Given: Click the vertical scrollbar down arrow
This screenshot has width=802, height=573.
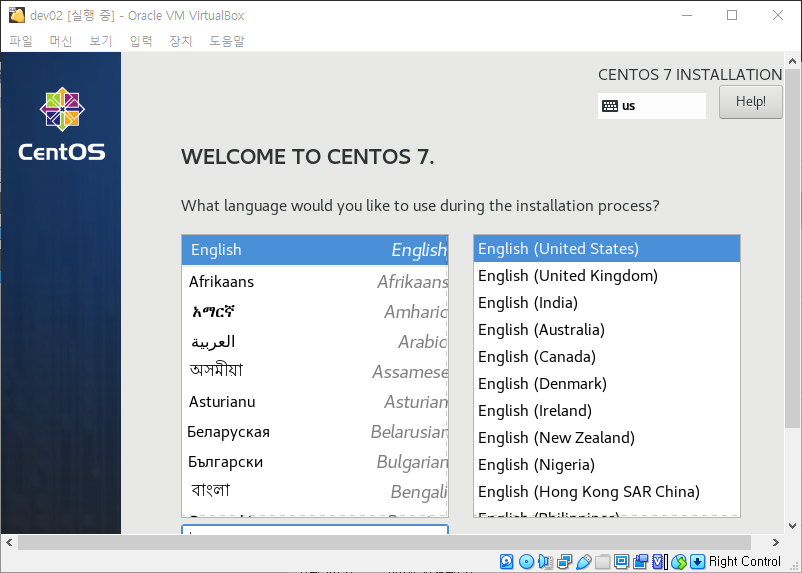Looking at the screenshot, I should coord(792,525).
